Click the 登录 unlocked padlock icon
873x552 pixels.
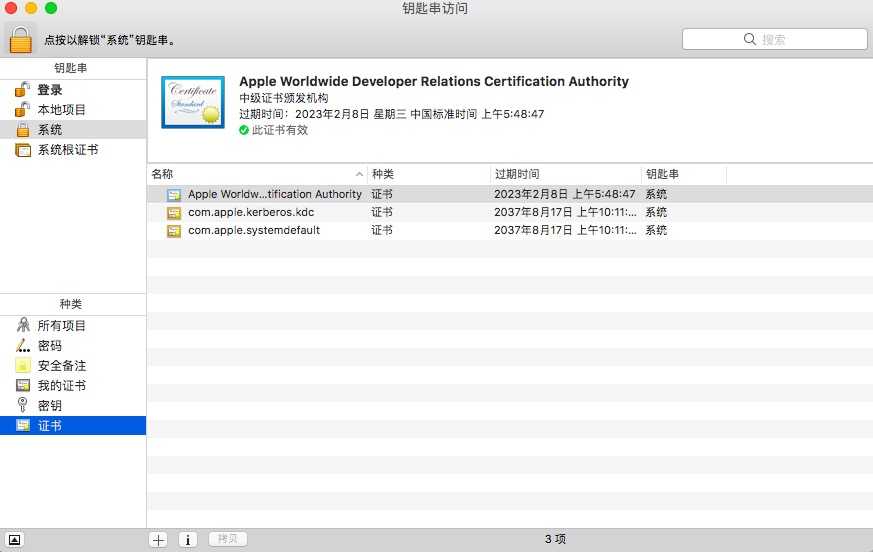pyautogui.click(x=22, y=89)
